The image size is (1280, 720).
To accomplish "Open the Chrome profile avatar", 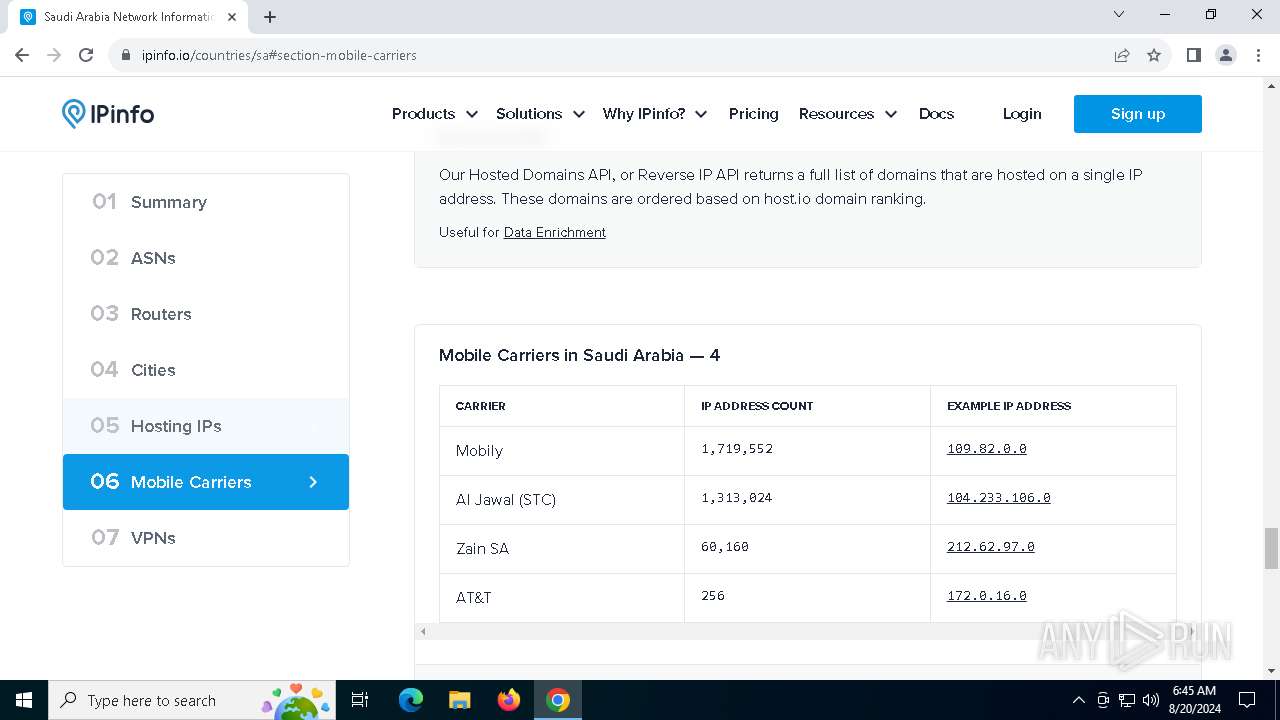I will tap(1226, 55).
